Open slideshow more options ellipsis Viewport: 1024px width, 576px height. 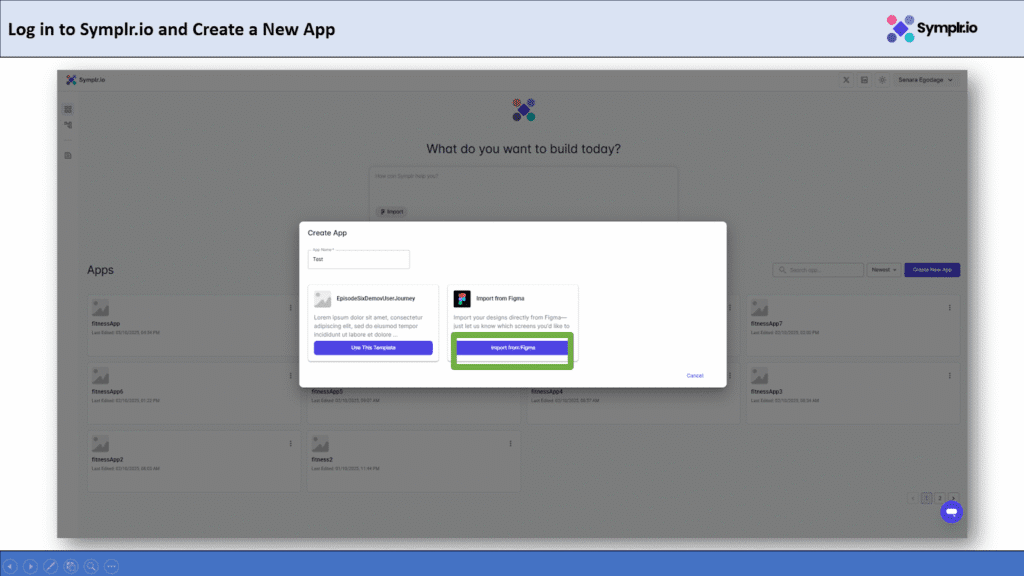[x=112, y=566]
